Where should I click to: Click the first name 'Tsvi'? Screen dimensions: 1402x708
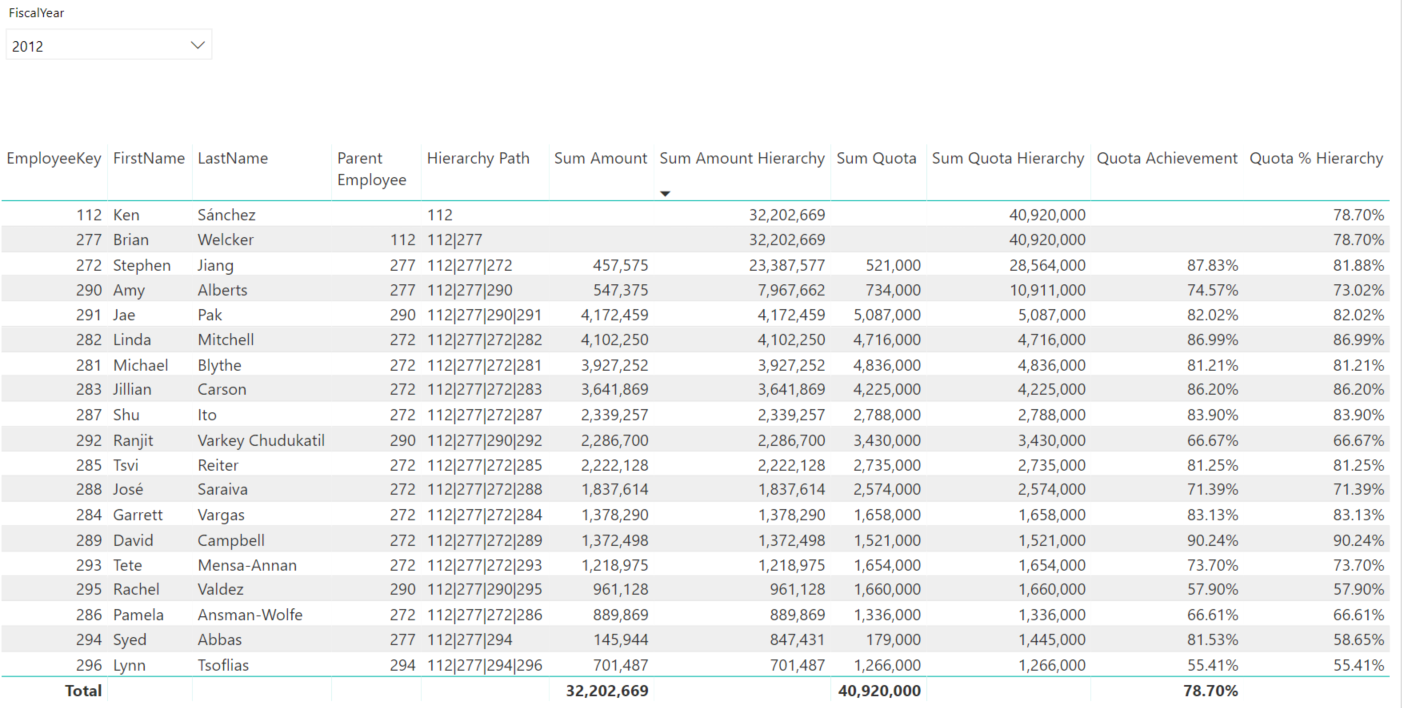pos(127,465)
